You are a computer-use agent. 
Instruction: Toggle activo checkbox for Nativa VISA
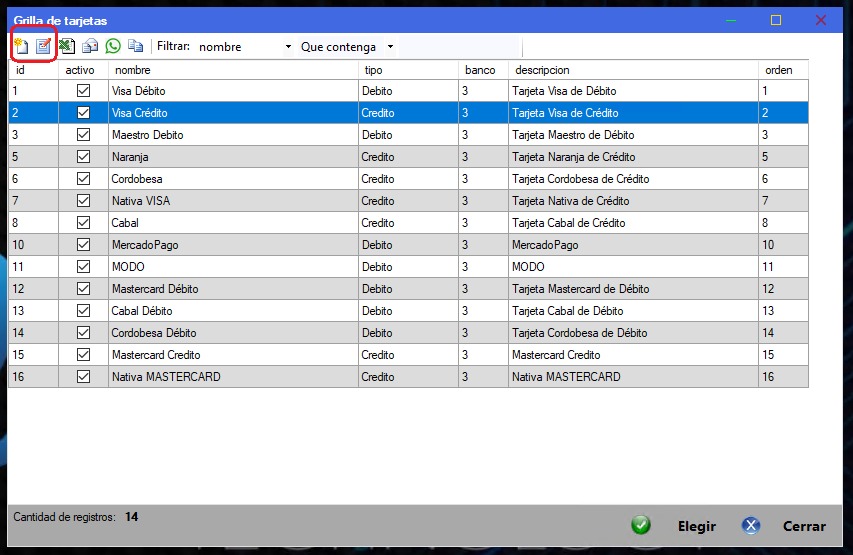(83, 200)
